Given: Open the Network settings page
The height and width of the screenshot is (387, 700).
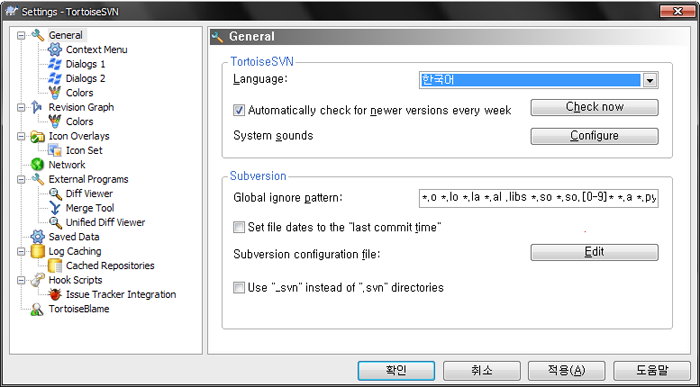Looking at the screenshot, I should (67, 165).
